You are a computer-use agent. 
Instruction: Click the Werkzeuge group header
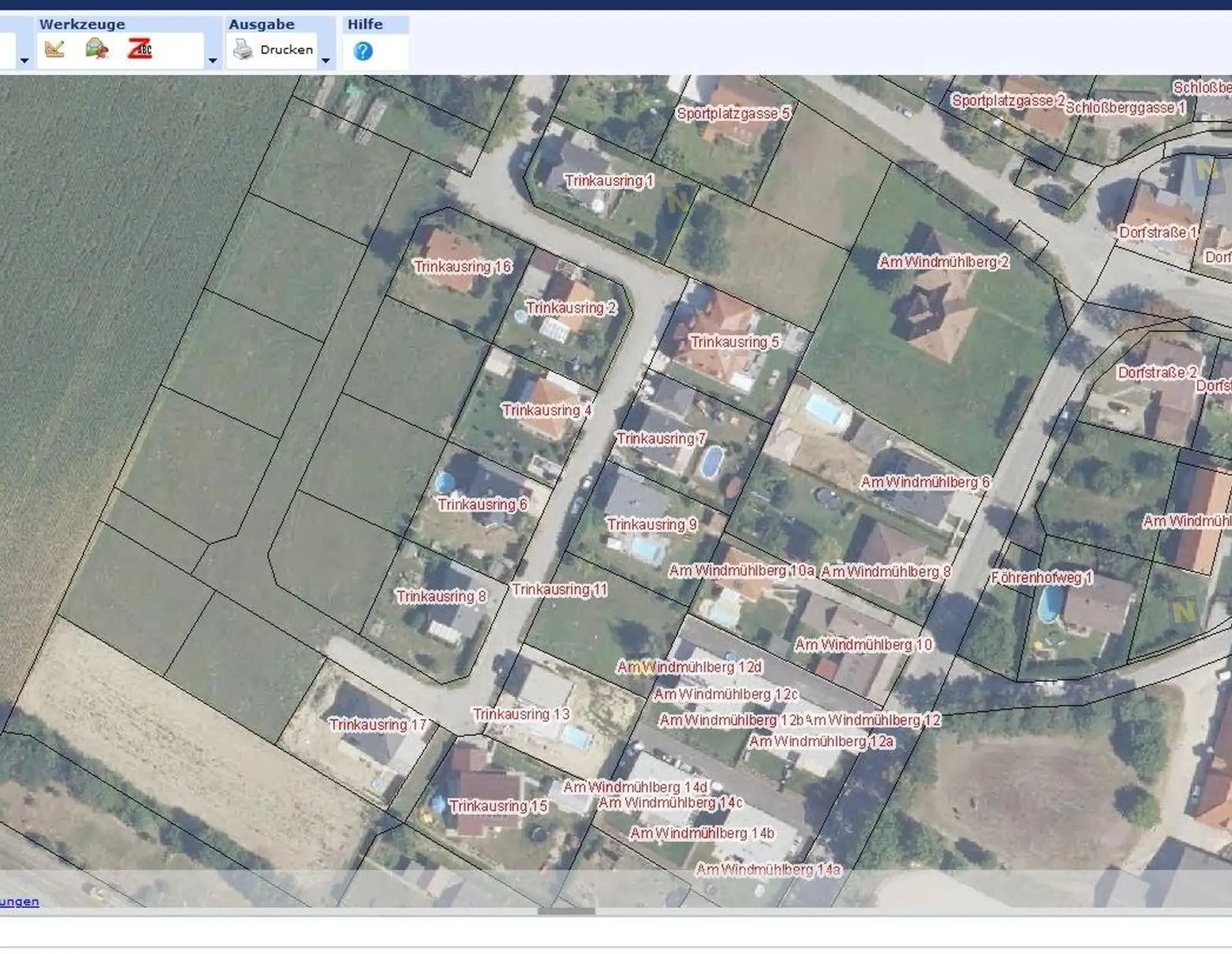click(82, 24)
